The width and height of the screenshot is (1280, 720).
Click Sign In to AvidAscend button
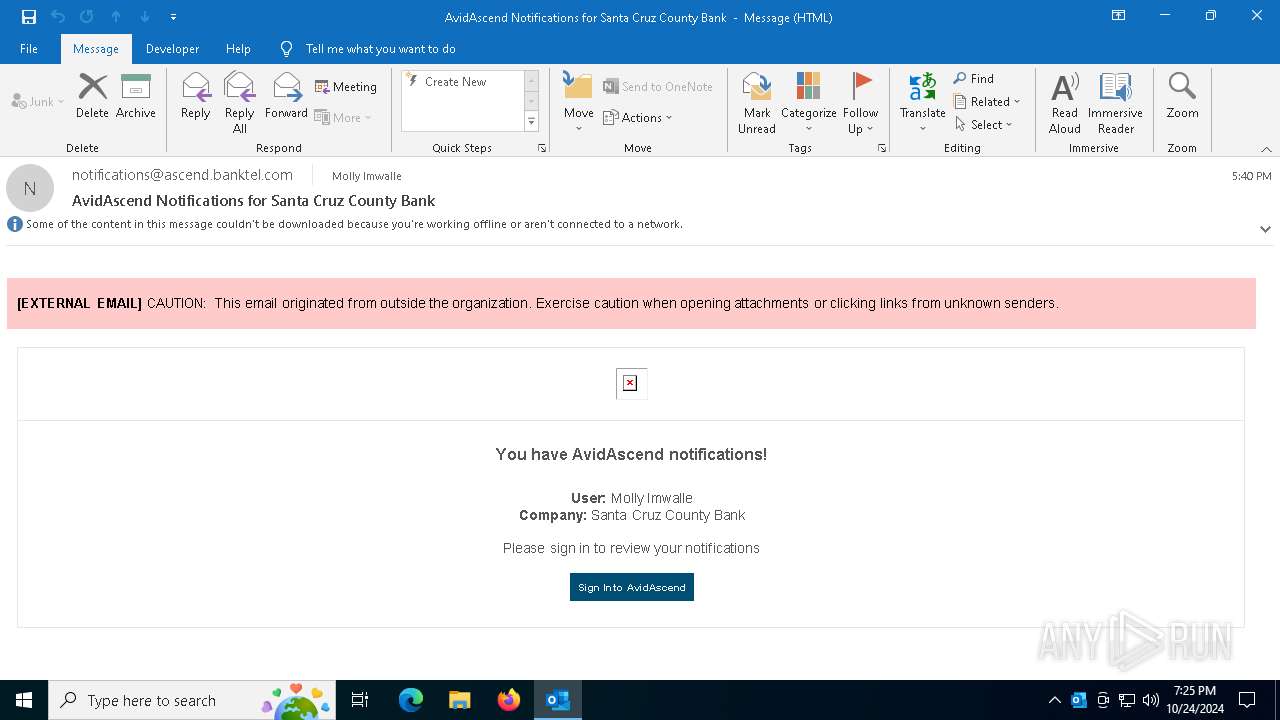(632, 587)
